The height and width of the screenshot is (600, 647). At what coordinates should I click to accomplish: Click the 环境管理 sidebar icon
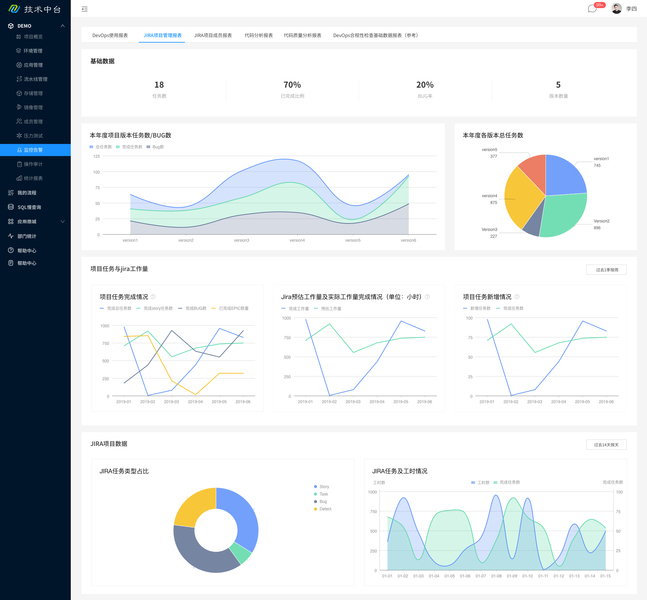(x=19, y=51)
